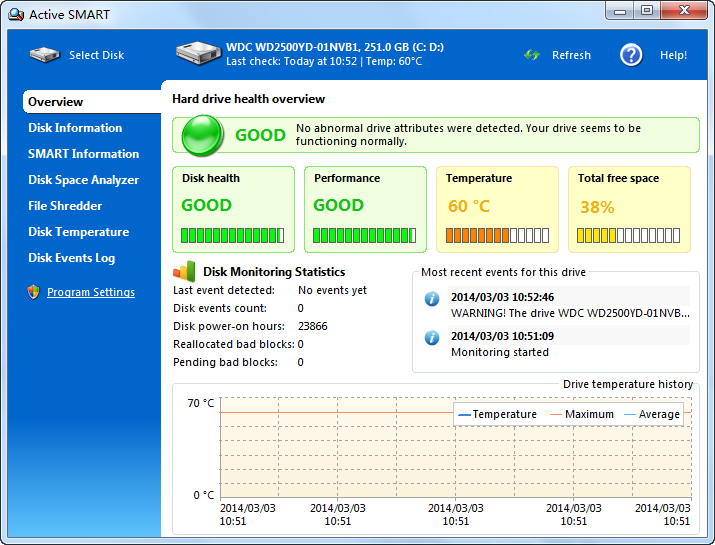The image size is (715, 545).
Task: Click the Select Disk drive icon
Action: point(44,55)
